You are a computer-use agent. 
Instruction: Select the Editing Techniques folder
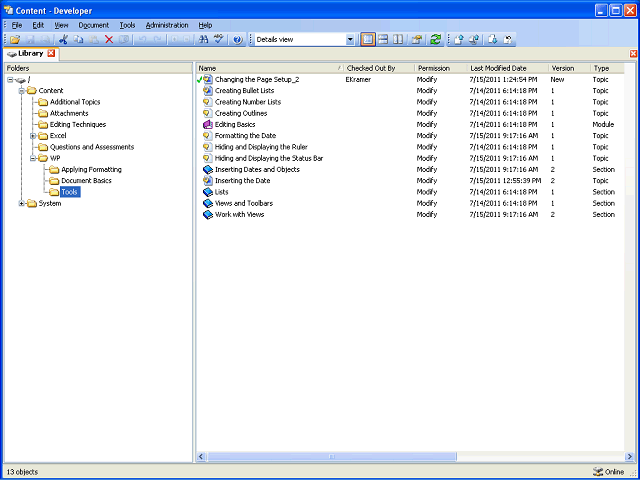(78, 124)
